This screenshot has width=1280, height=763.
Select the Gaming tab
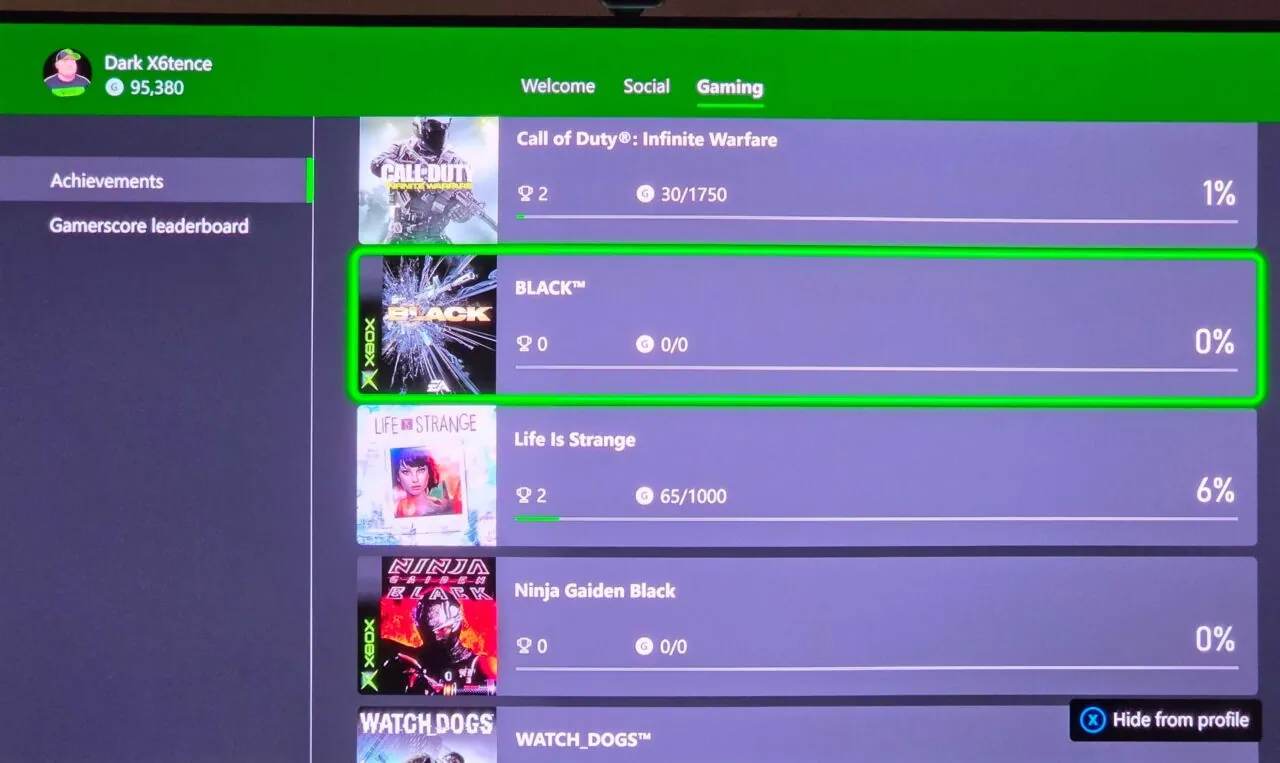[x=730, y=87]
